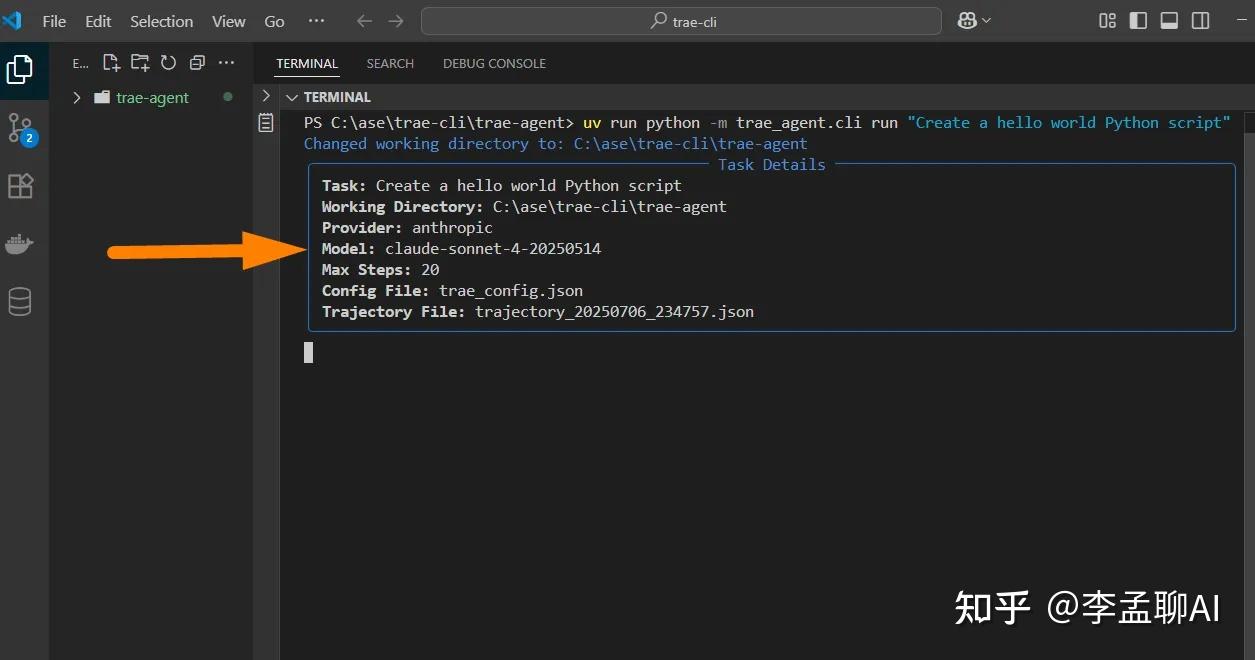This screenshot has height=660, width=1255.
Task: Click the trae-cli command center box
Action: pos(681,20)
